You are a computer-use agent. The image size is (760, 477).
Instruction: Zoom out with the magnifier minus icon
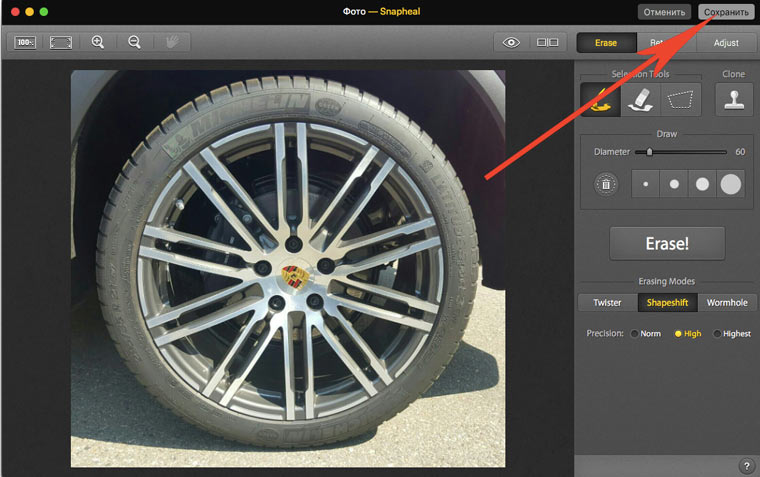[134, 42]
